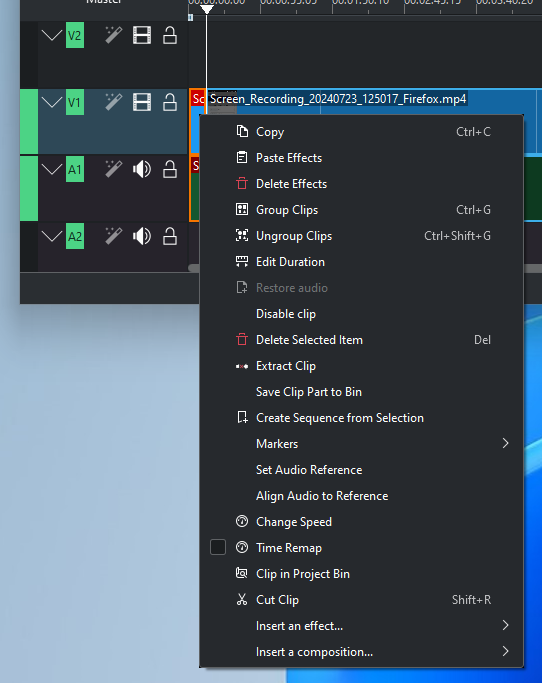Click the playhead marker on the ruler

(x=207, y=9)
